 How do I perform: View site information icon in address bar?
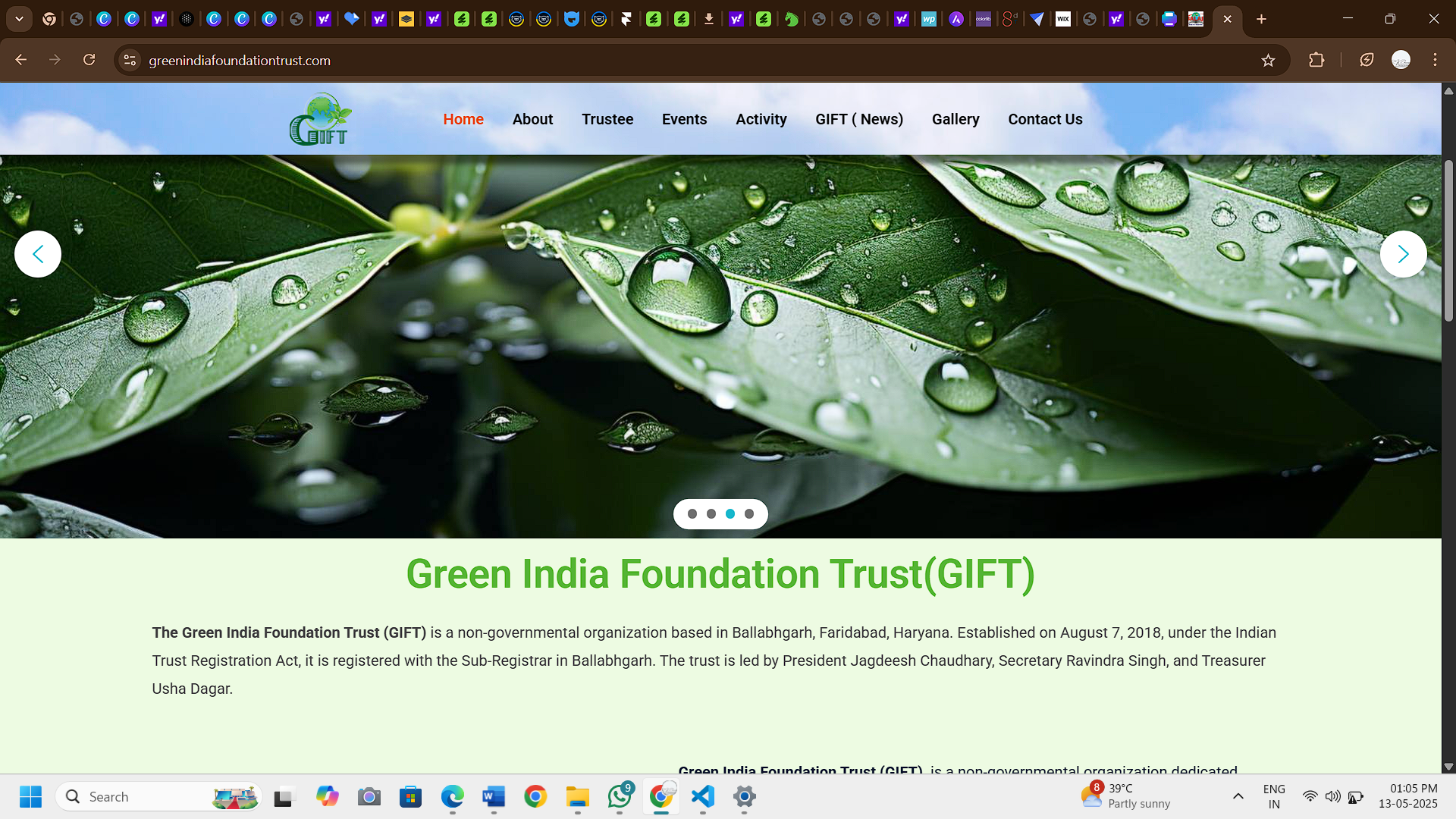click(x=130, y=61)
